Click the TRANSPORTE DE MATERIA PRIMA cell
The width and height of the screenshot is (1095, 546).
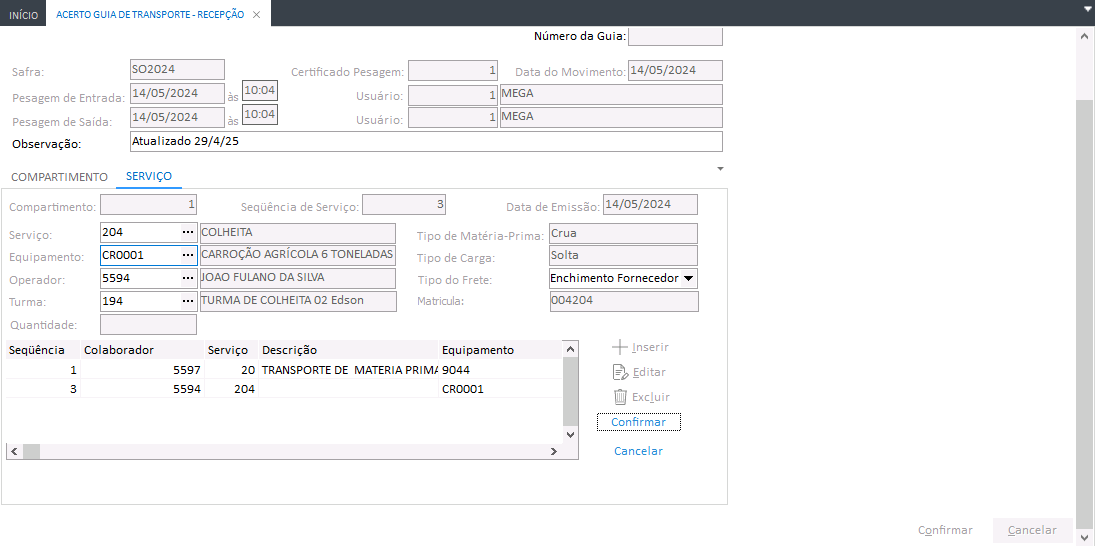(349, 370)
